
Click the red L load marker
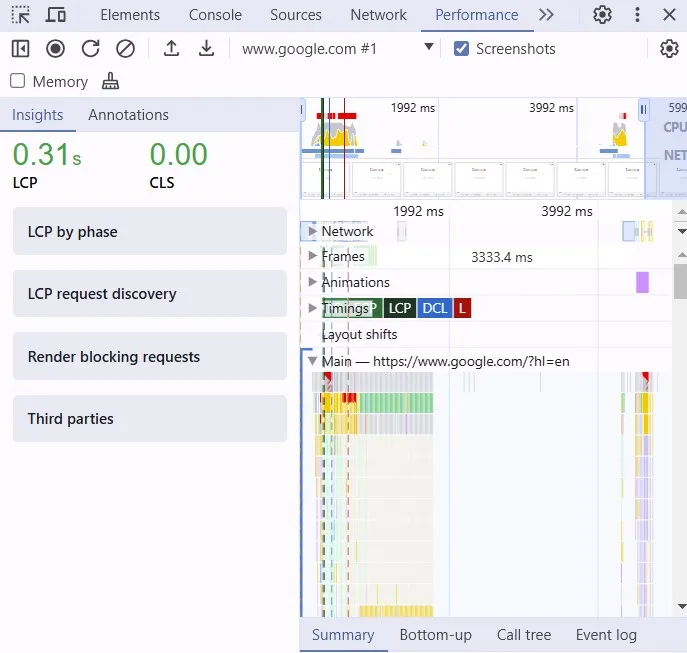[x=462, y=308]
